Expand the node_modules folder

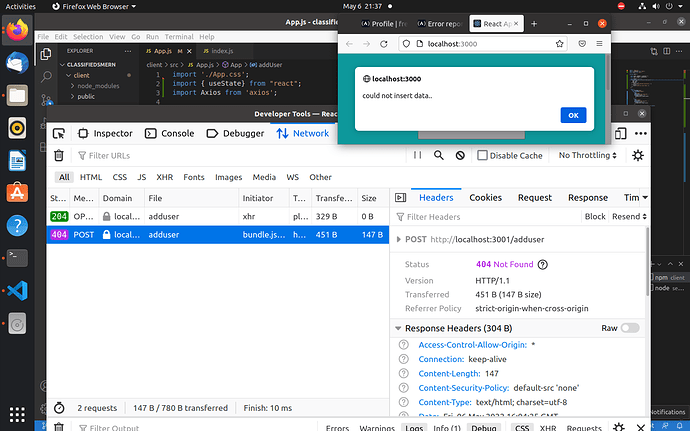98,86
